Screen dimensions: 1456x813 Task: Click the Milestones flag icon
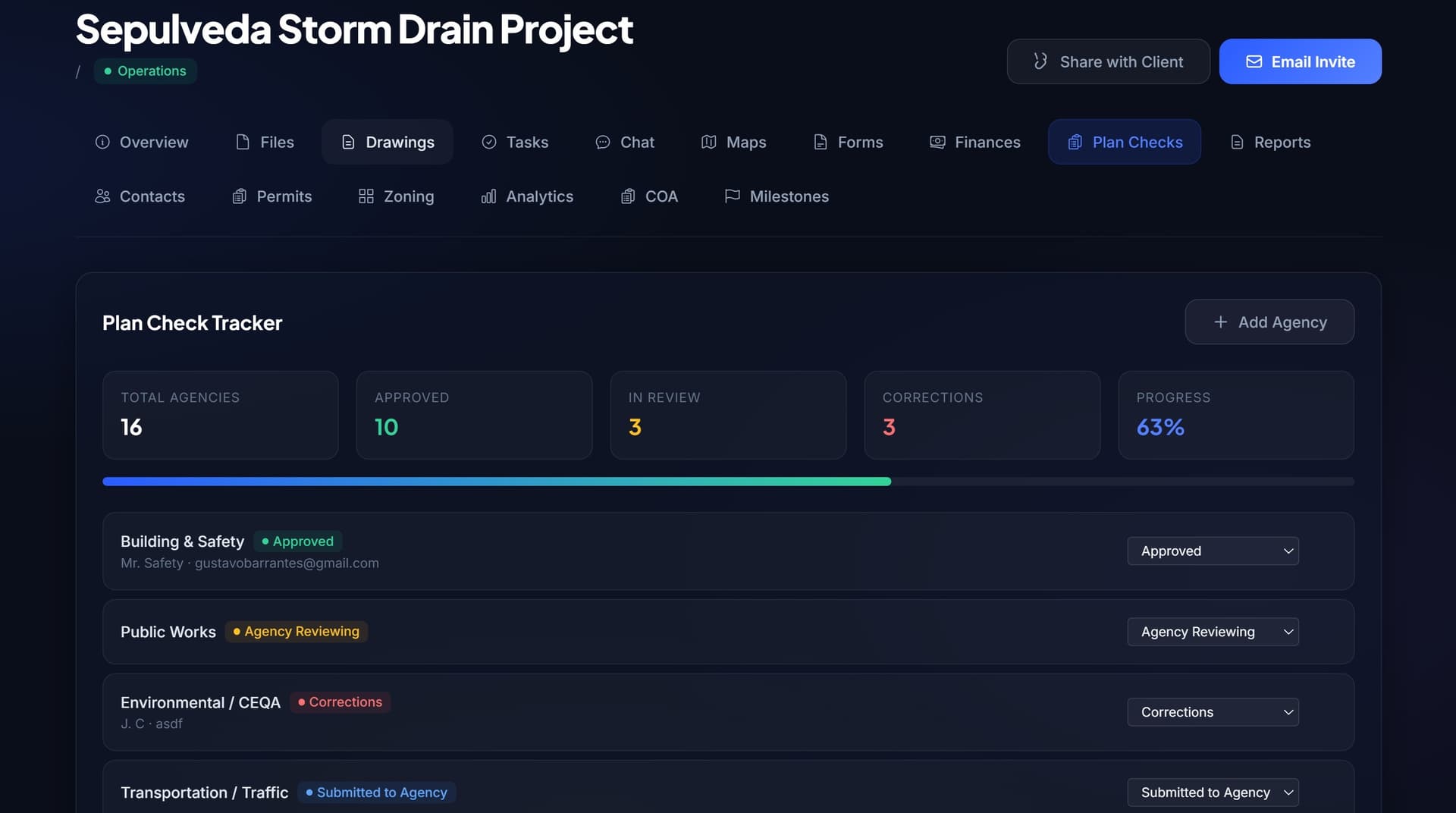(x=733, y=196)
